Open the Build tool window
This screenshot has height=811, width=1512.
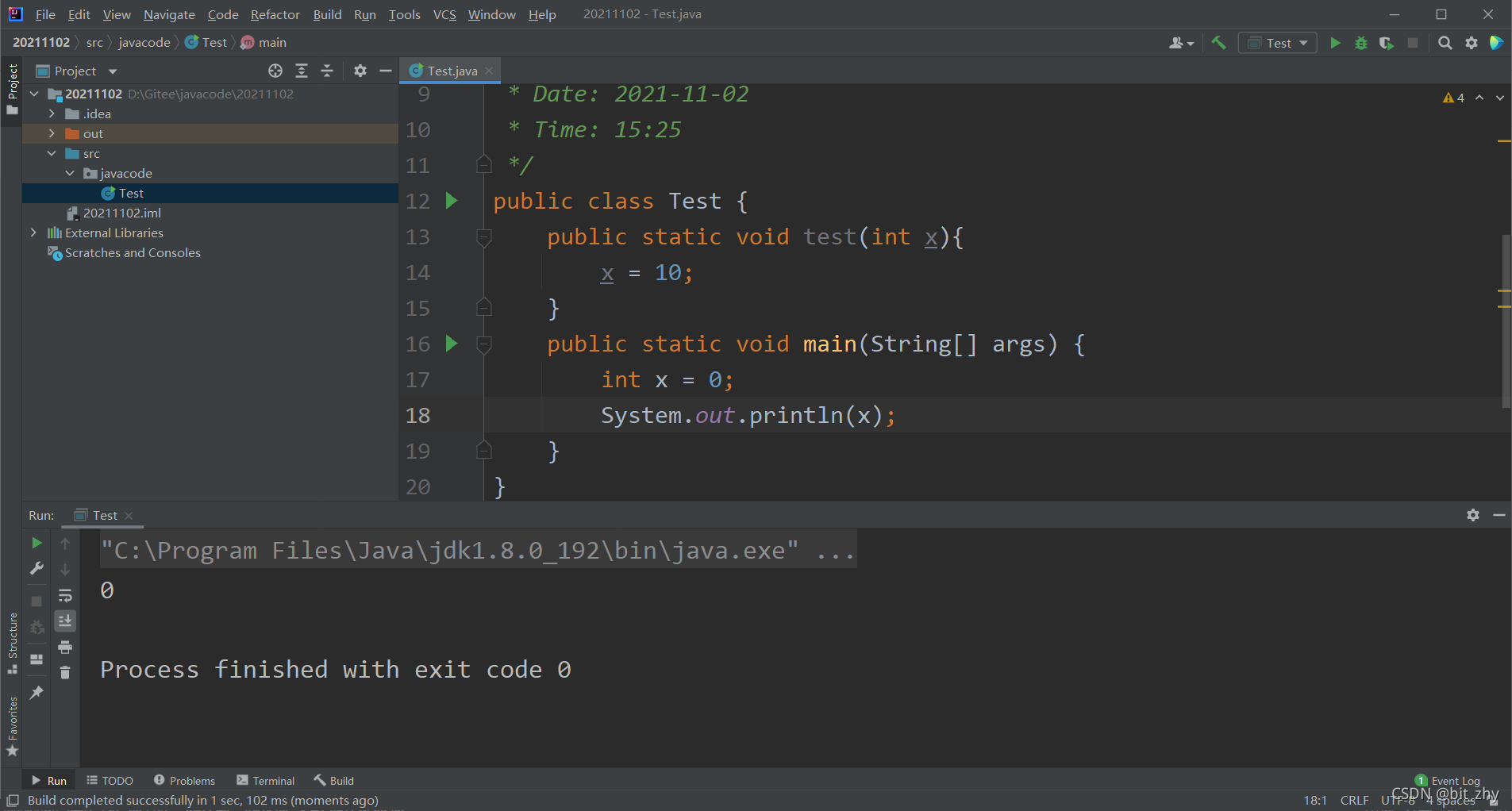(x=334, y=781)
